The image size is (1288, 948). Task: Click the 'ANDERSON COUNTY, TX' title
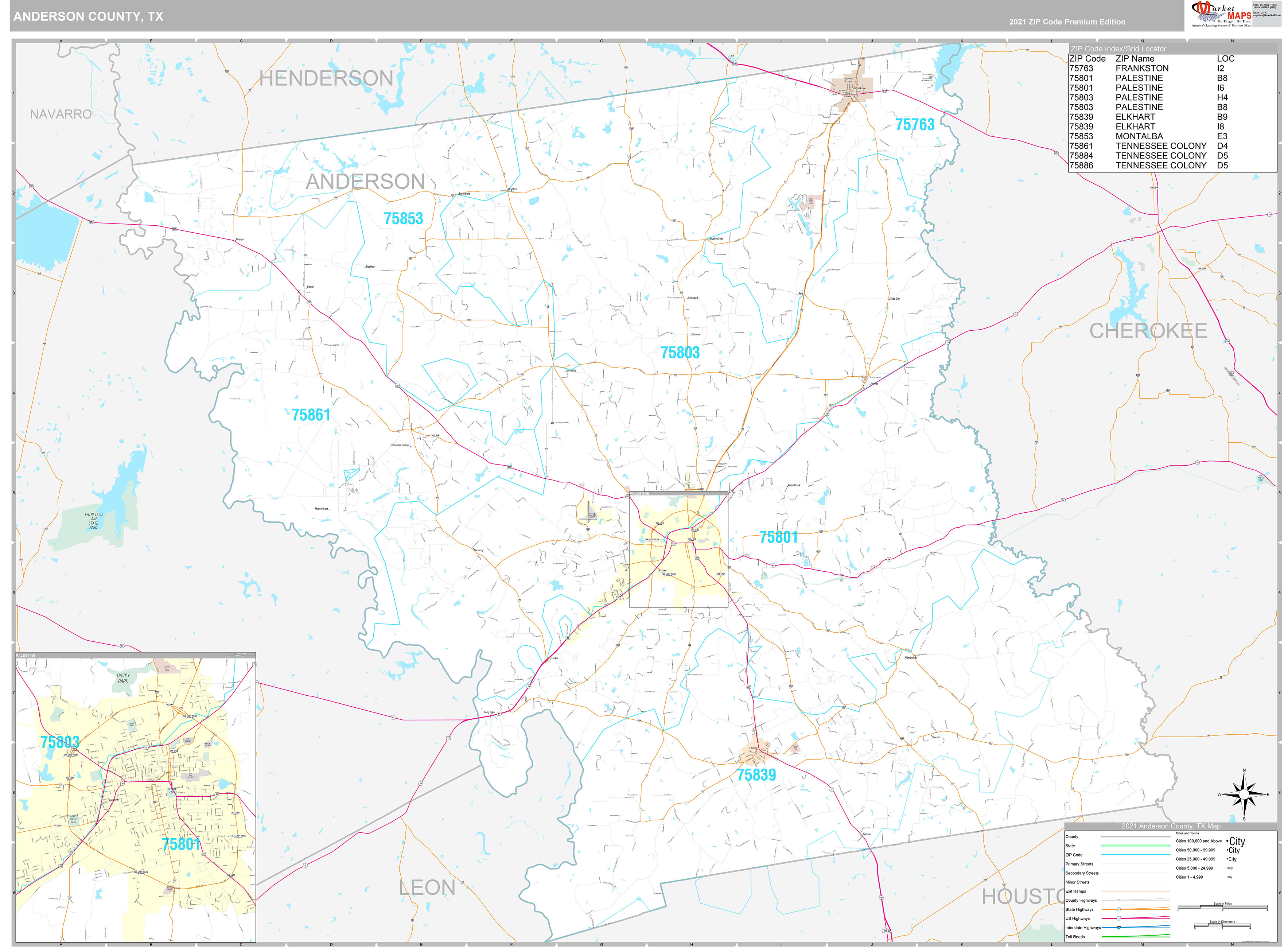pyautogui.click(x=88, y=17)
